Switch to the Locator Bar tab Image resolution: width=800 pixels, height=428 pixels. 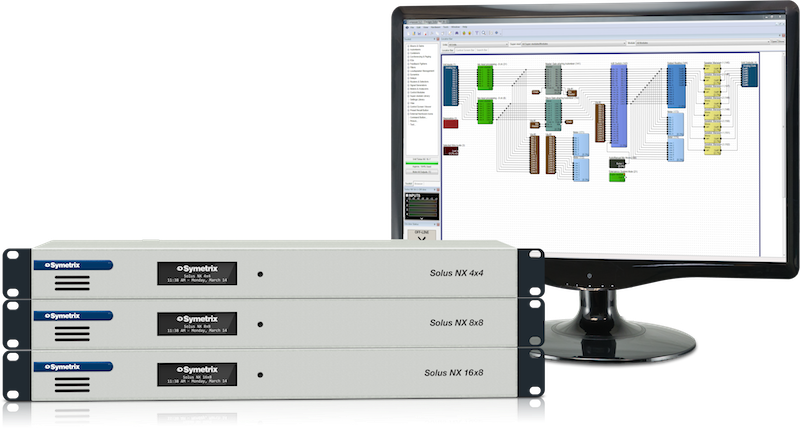[x=448, y=50]
